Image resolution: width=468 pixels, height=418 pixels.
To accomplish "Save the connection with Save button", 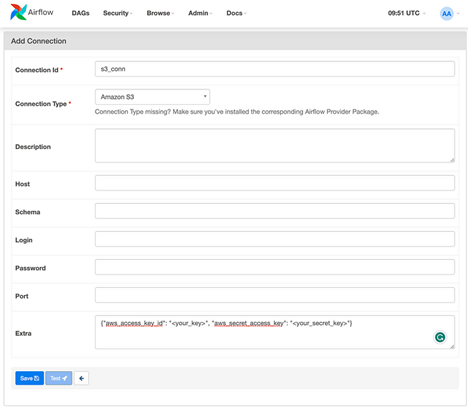I will 29,378.
